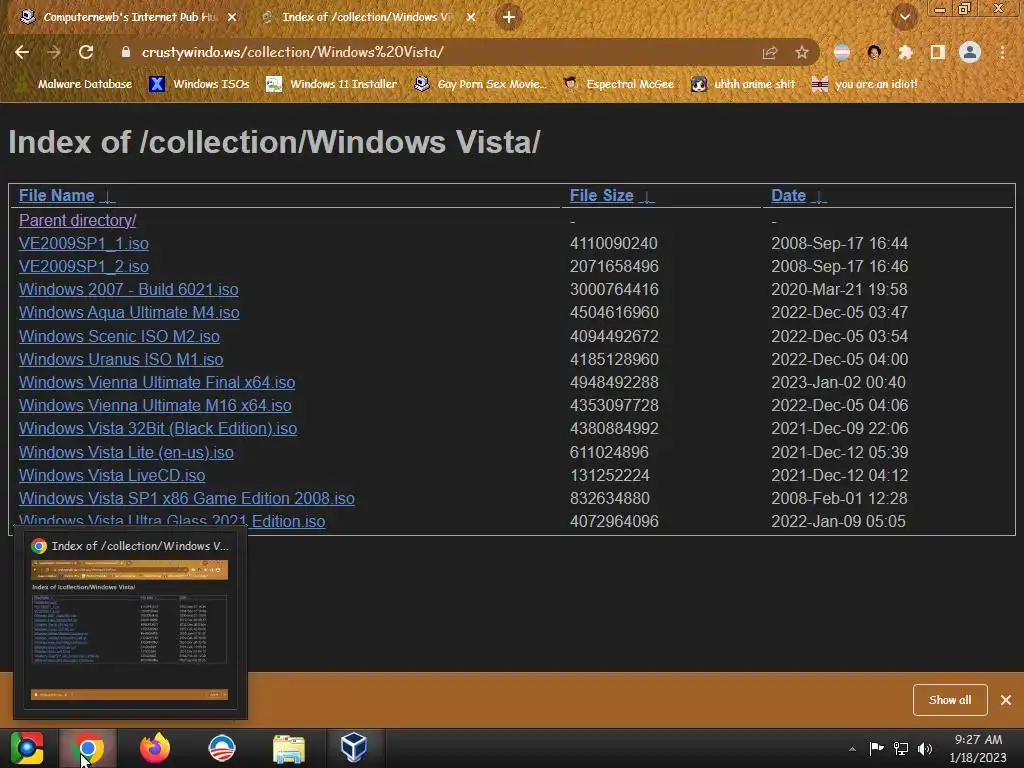Click Windows Vista SP1 x86 Game Edition 2008.iso
Image resolution: width=1024 pixels, height=768 pixels.
click(187, 498)
